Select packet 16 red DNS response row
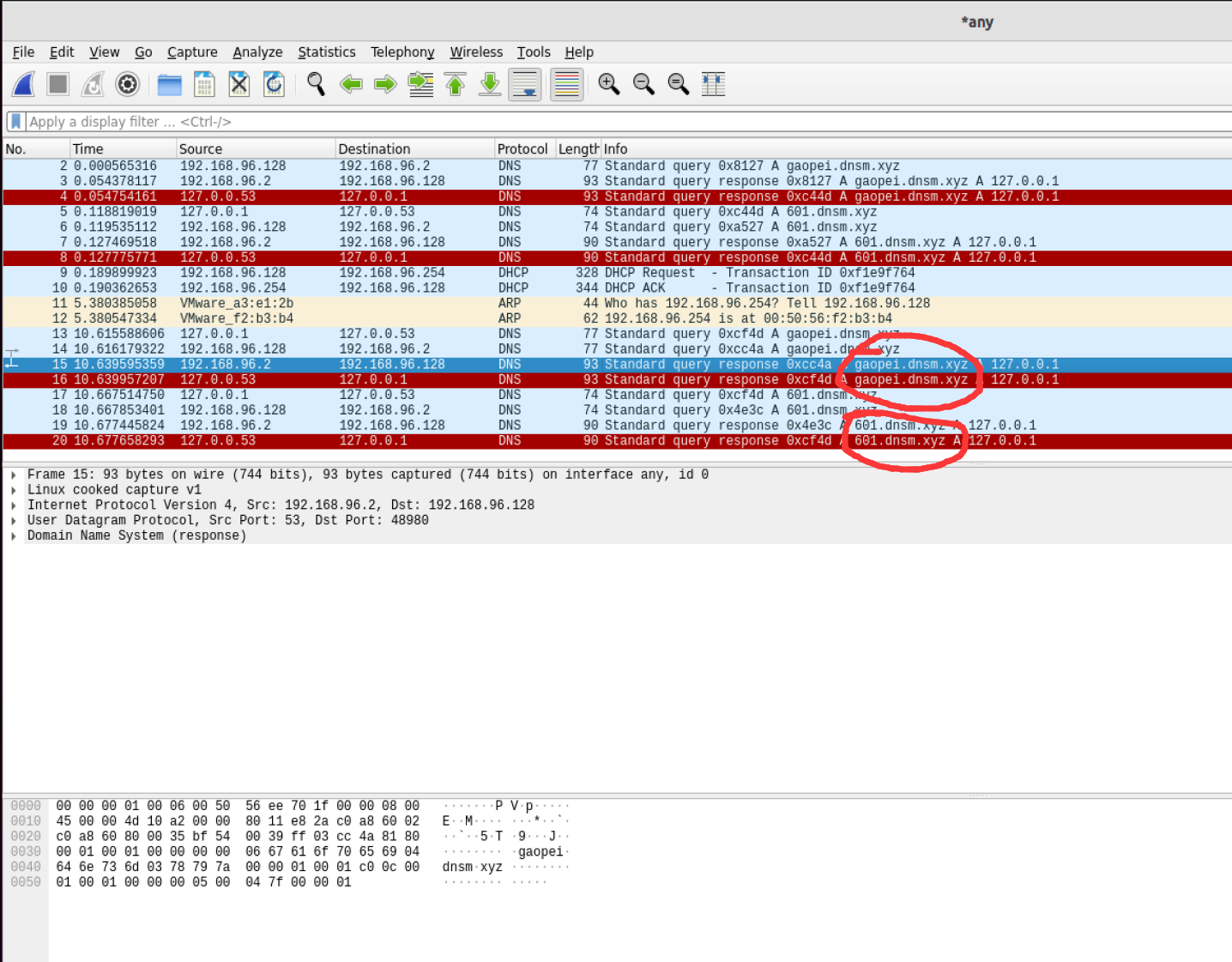Viewport: 1232px width, 962px height. [618, 379]
